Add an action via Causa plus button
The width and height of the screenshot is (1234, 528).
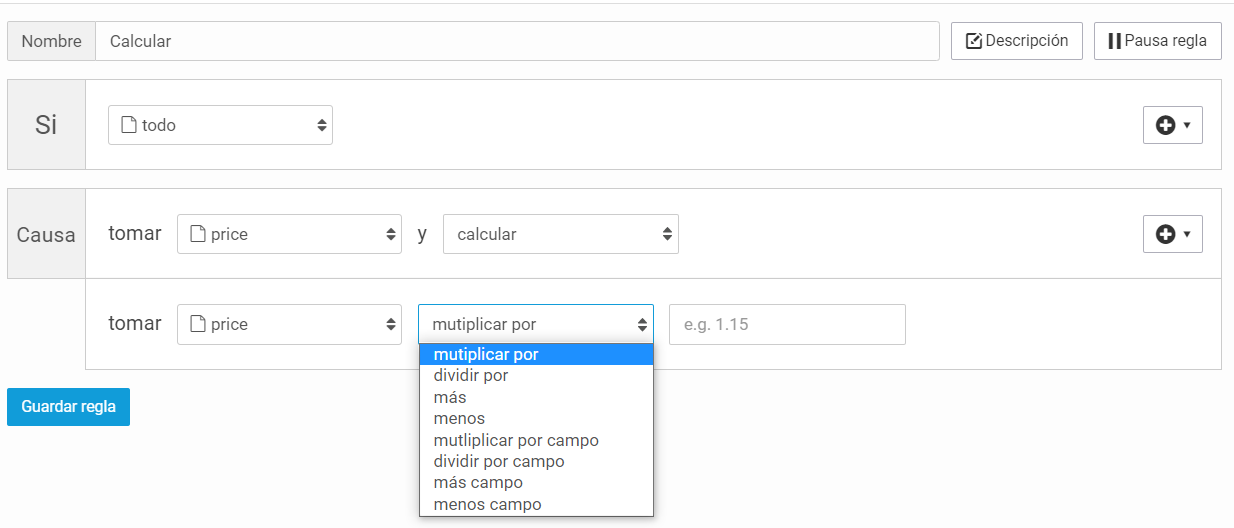pyautogui.click(x=1172, y=234)
